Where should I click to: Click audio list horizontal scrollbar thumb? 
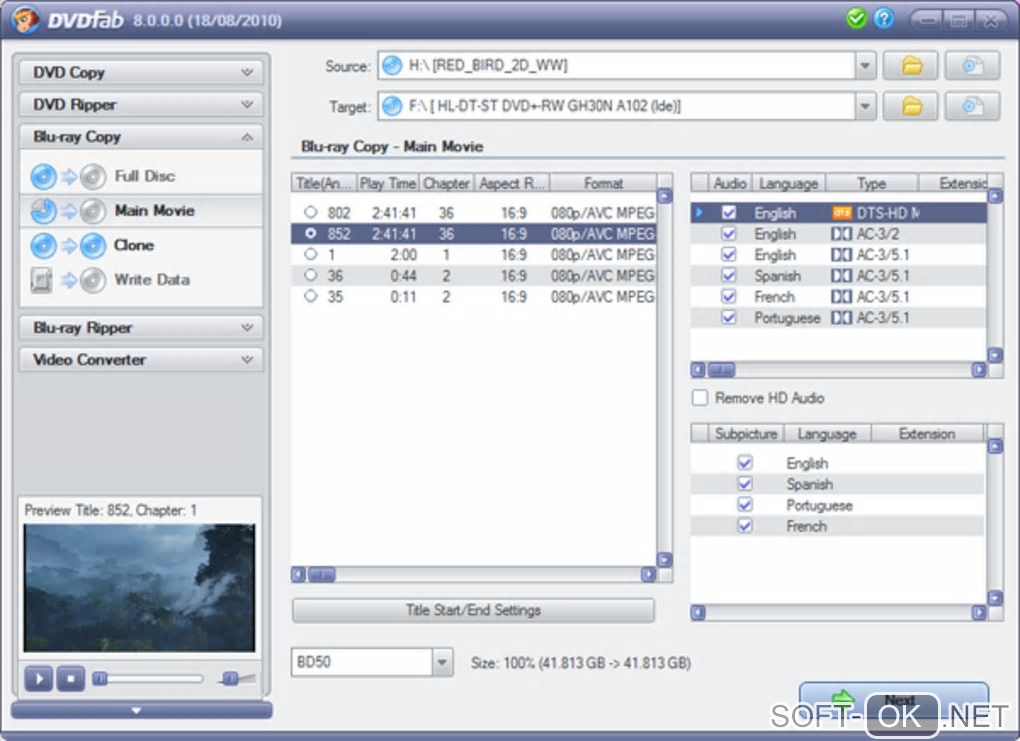721,370
